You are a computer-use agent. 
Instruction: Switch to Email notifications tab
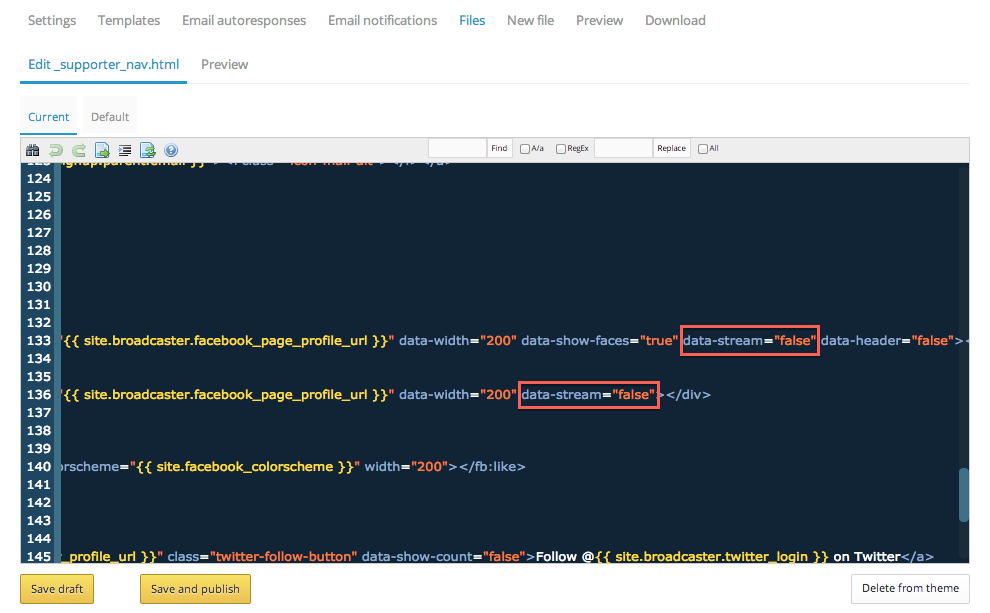pos(383,21)
